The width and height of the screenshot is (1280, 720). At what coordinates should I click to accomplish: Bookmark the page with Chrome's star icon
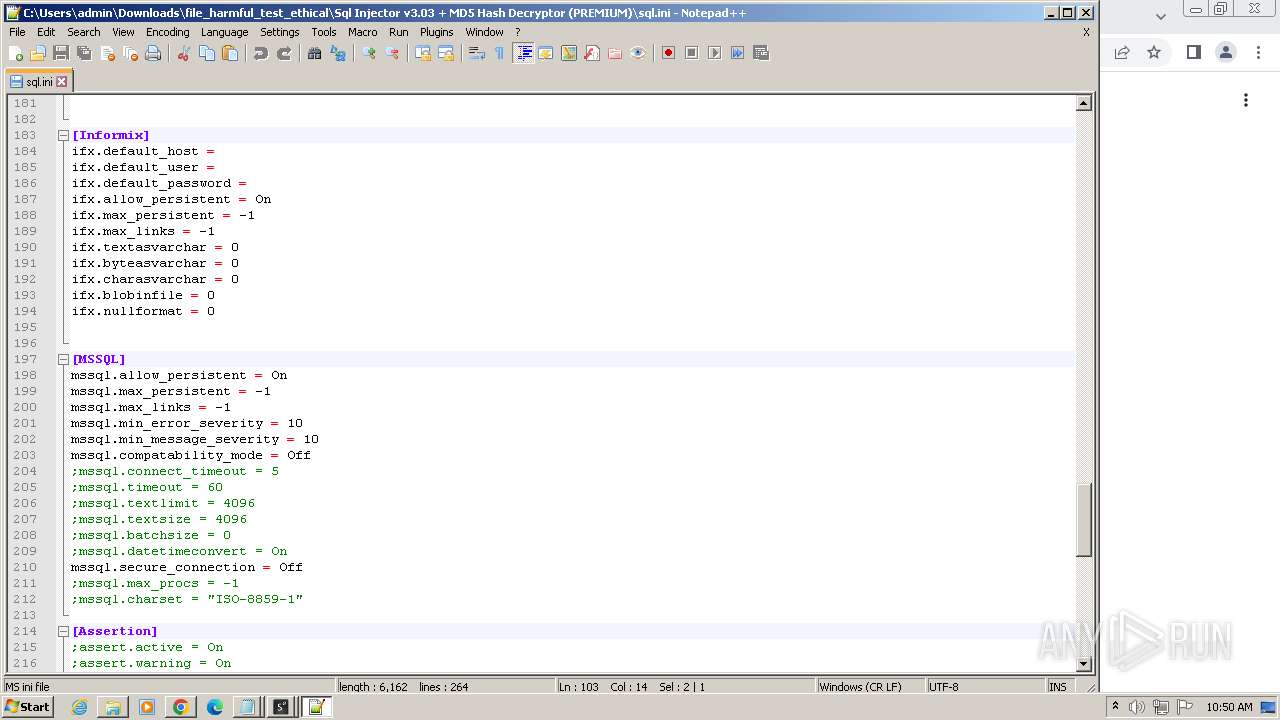click(1154, 52)
